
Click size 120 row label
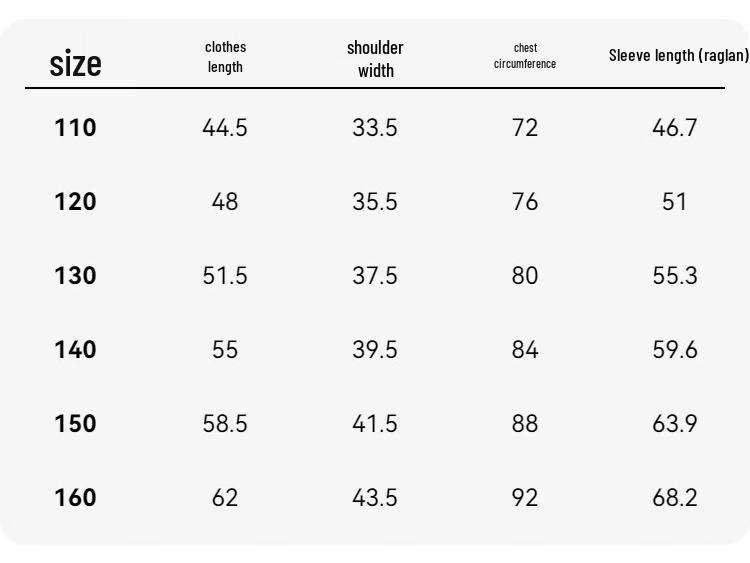coord(76,201)
